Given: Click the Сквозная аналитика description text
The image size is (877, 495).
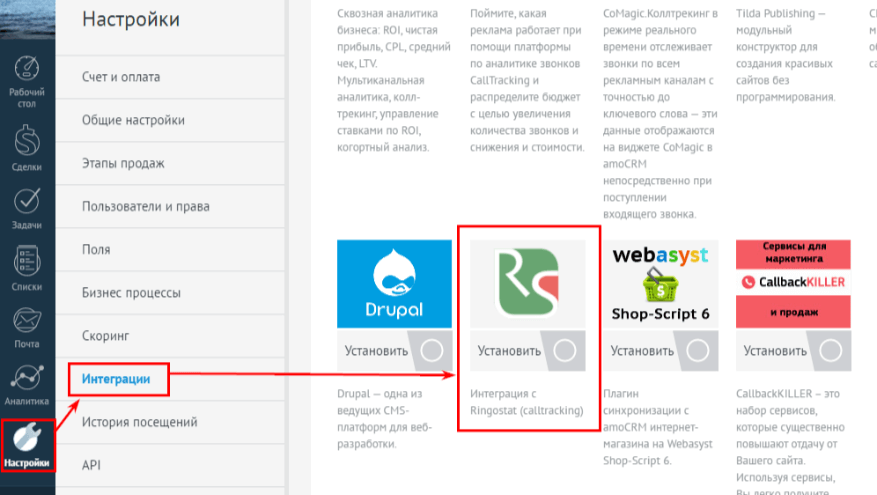Looking at the screenshot, I should pyautogui.click(x=394, y=80).
